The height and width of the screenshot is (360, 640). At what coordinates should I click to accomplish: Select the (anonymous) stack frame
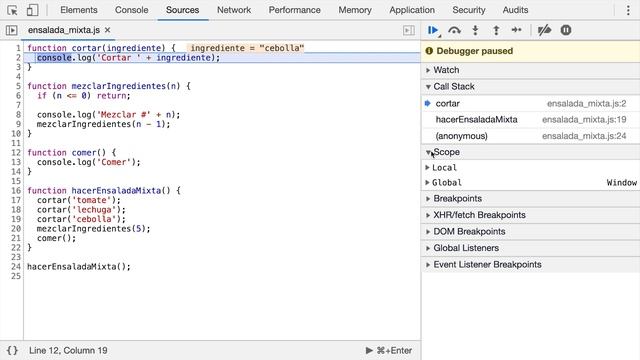pyautogui.click(x=530, y=136)
